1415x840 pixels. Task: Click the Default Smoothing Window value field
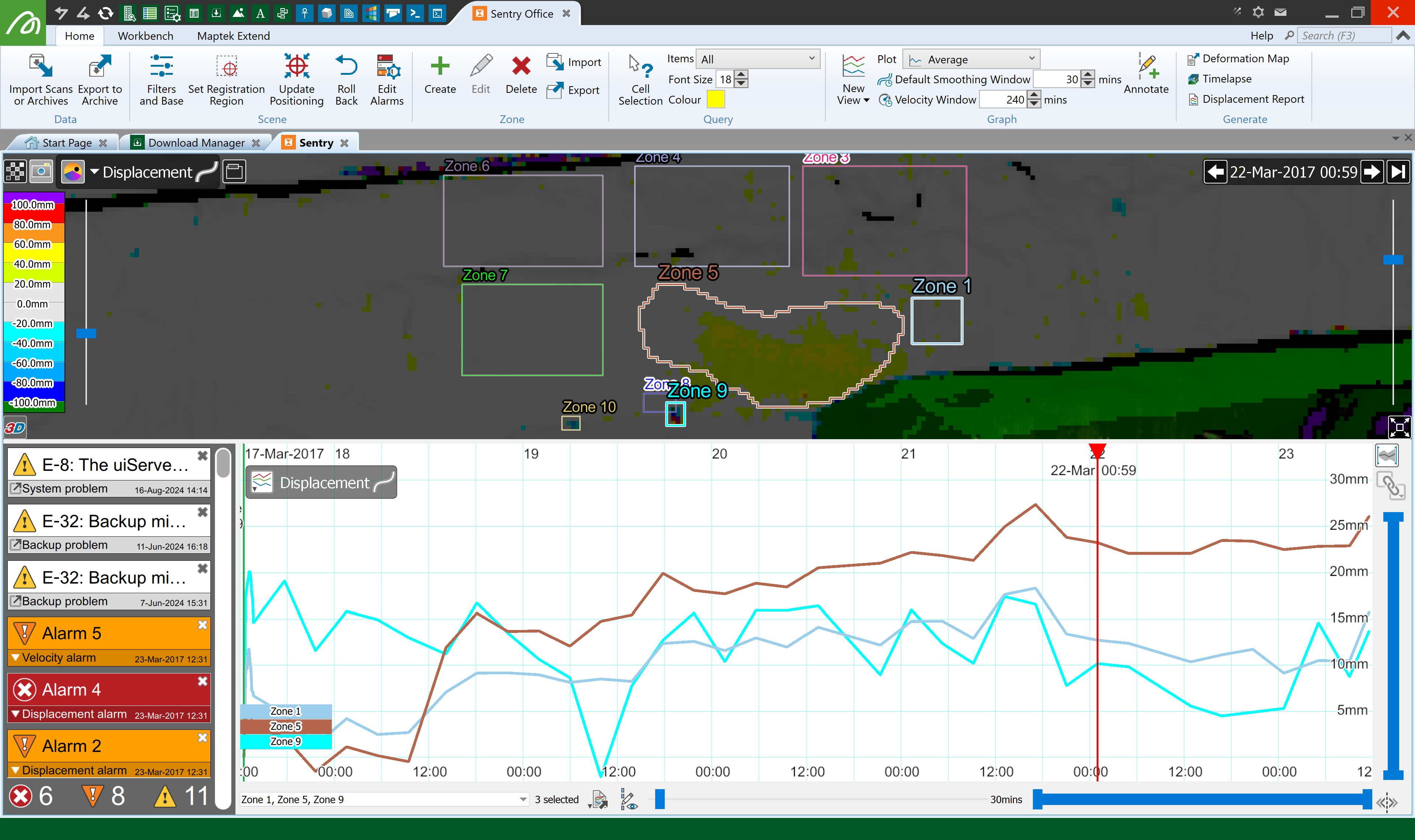point(1056,80)
